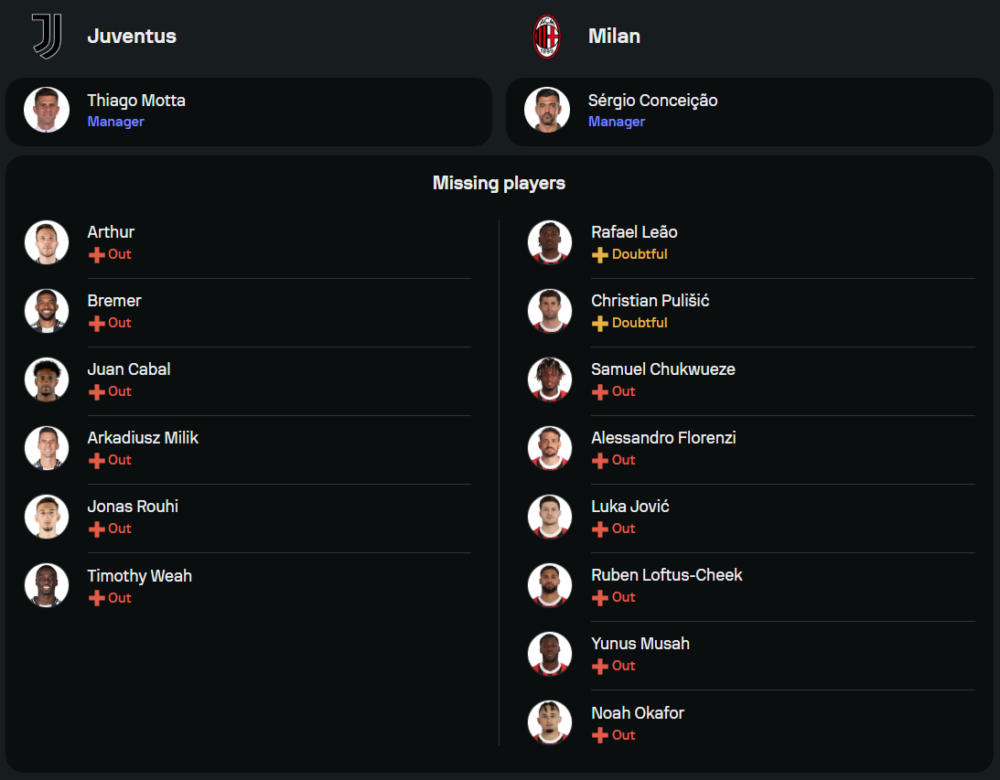Click the red injury cross under Noah Okafor
Image resolution: width=1000 pixels, height=780 pixels.
click(600, 736)
